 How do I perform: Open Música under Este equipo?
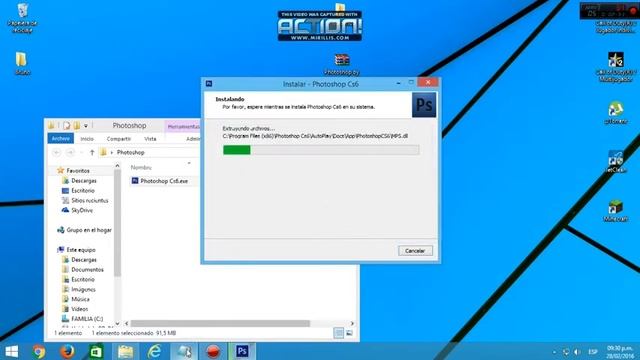80,299
